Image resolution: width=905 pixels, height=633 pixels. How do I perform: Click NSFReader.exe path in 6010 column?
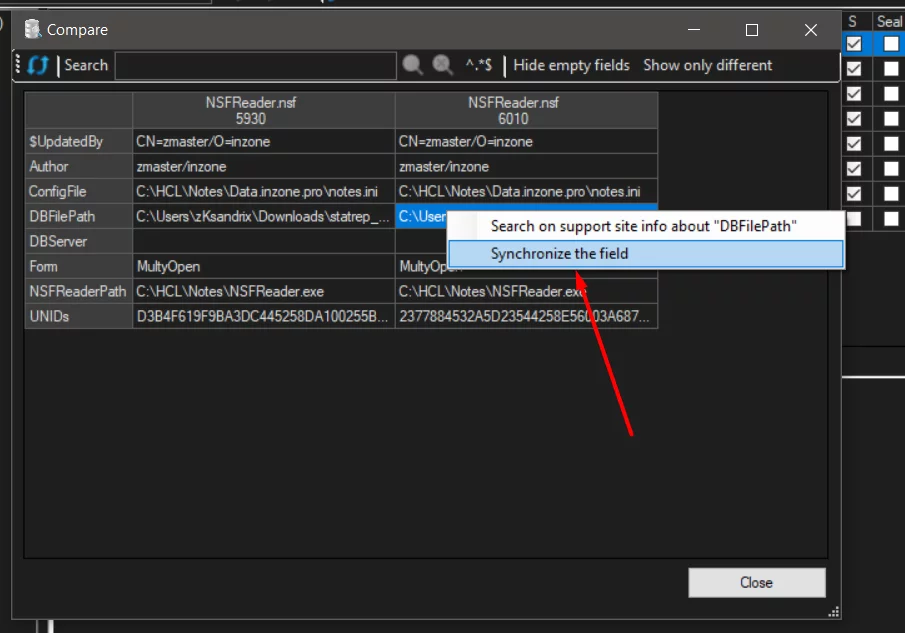[526, 291]
